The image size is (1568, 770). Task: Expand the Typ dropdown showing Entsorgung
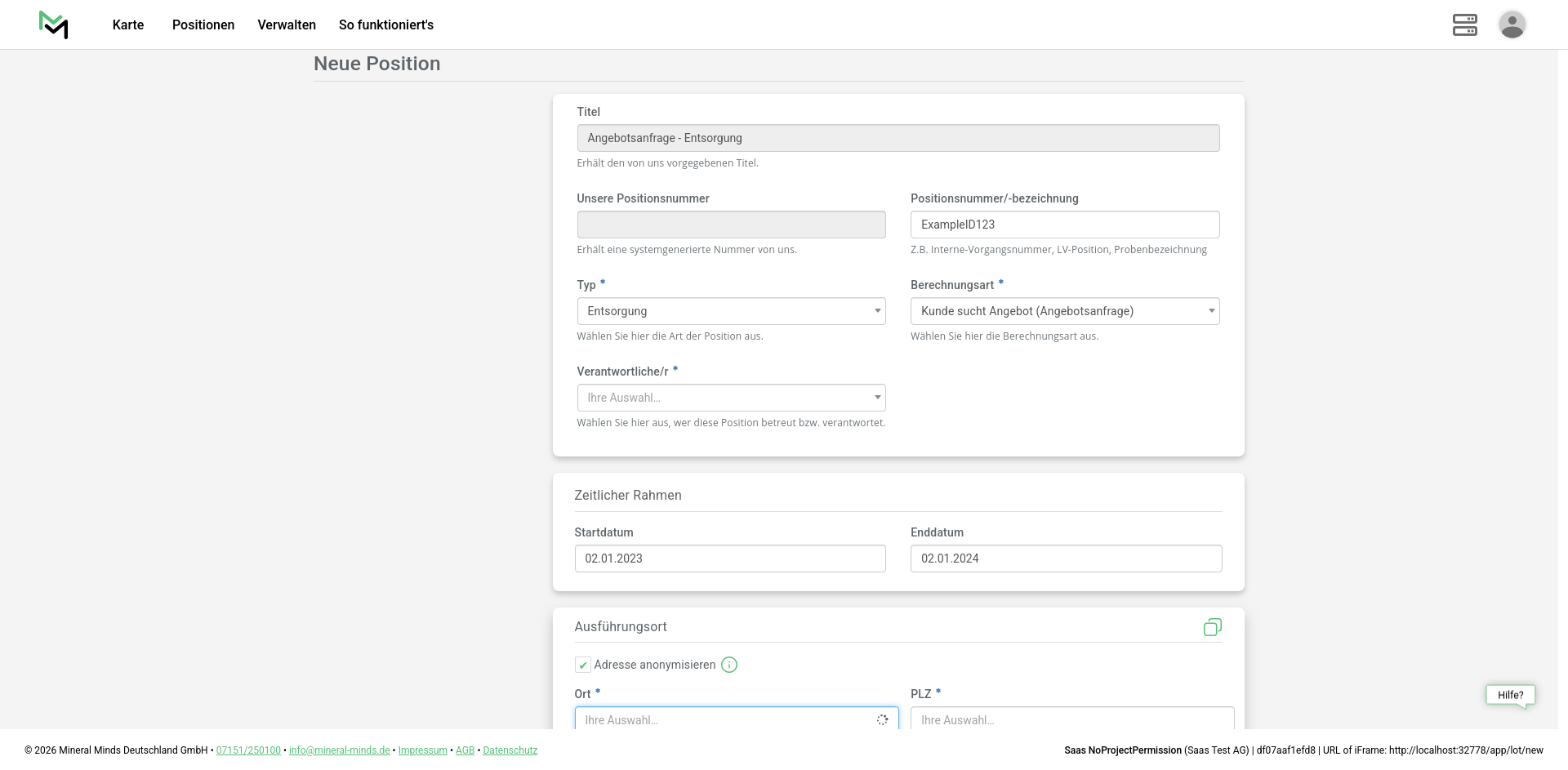731,311
